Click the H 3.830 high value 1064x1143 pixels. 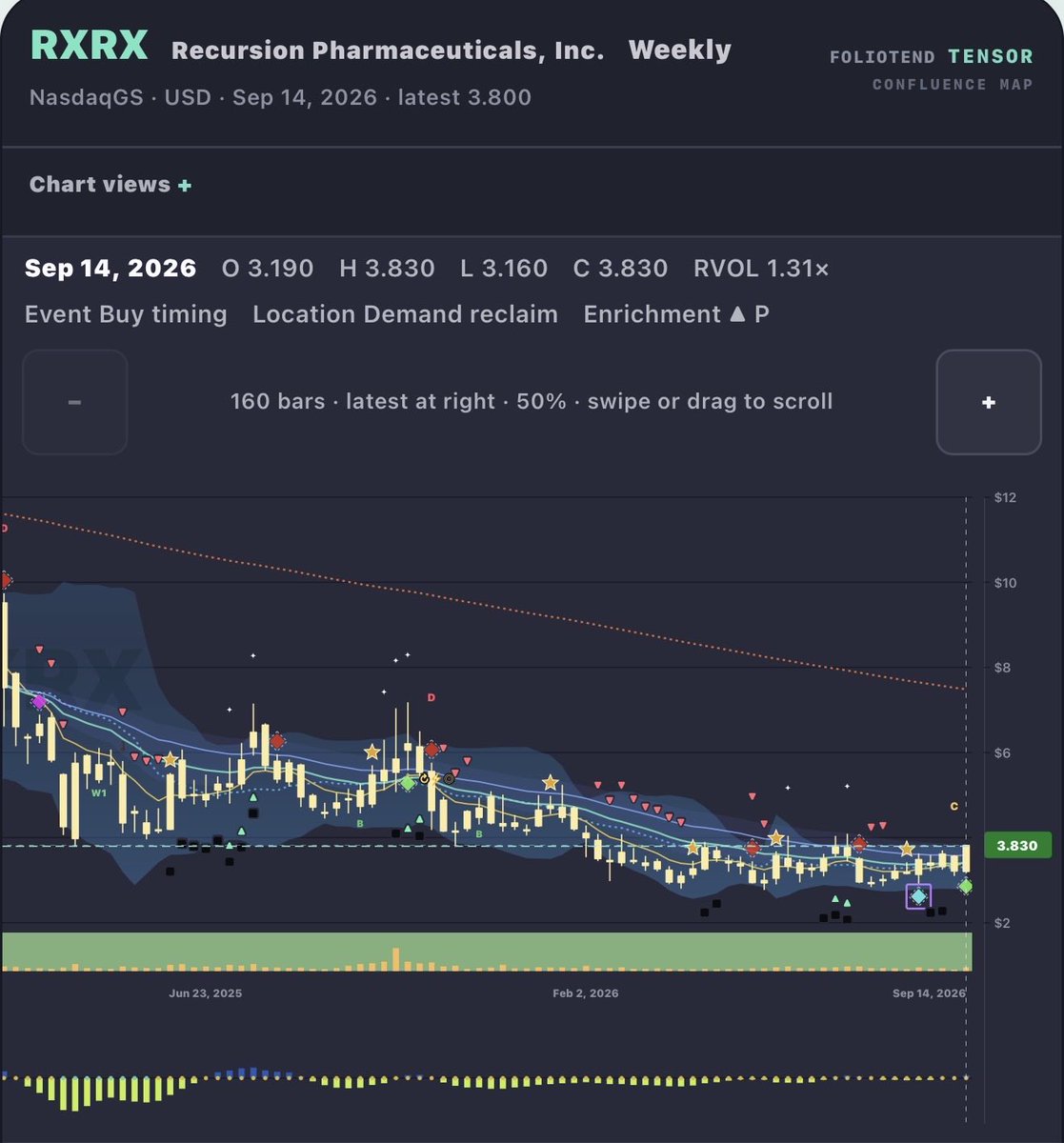[387, 269]
